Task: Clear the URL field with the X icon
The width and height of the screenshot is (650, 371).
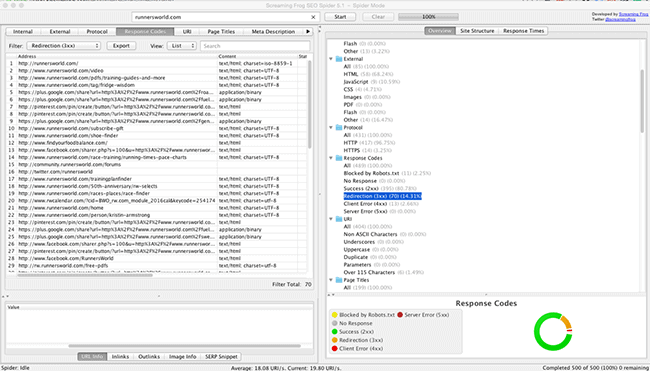Action: coord(313,17)
